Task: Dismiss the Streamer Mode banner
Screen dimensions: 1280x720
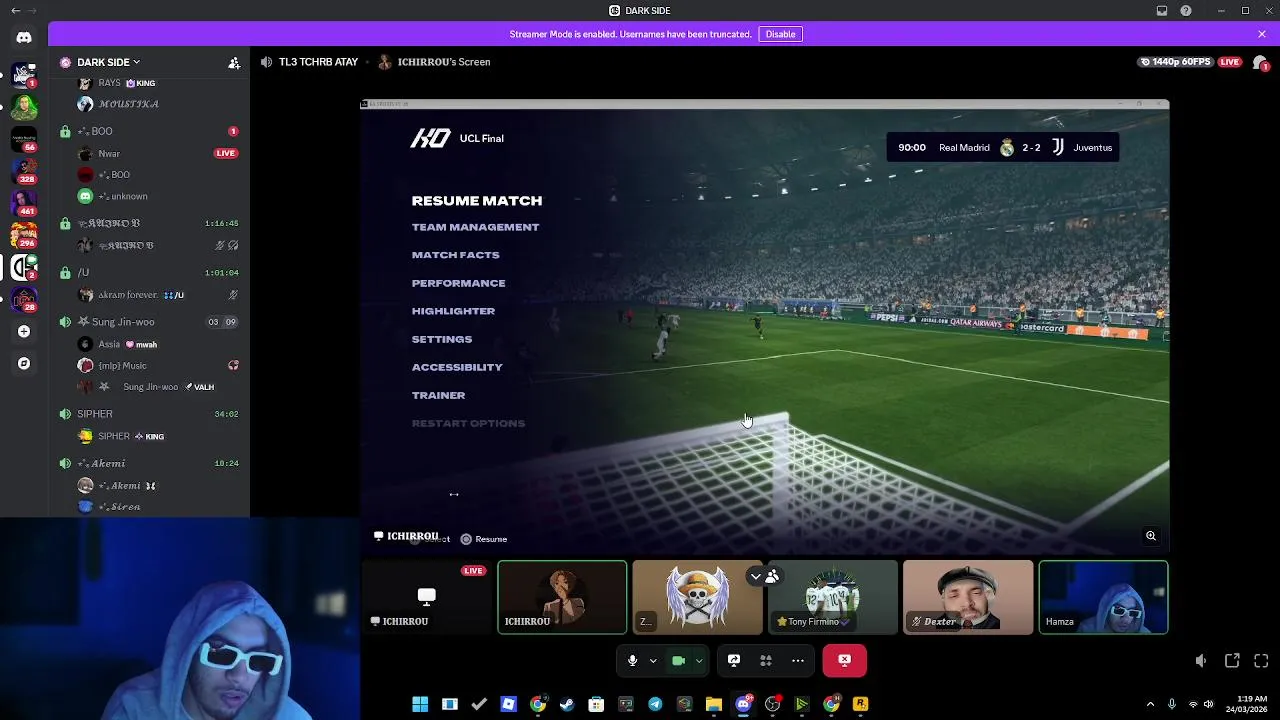Action: 1262,34
